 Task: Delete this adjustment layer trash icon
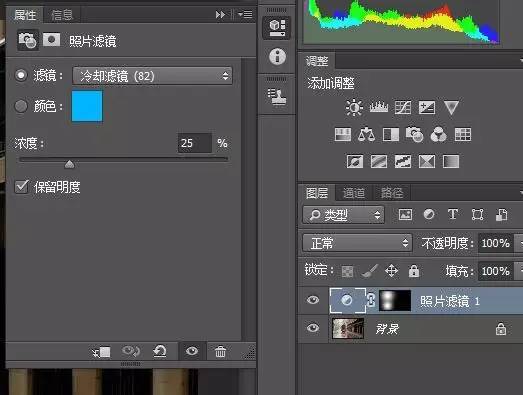click(x=220, y=352)
